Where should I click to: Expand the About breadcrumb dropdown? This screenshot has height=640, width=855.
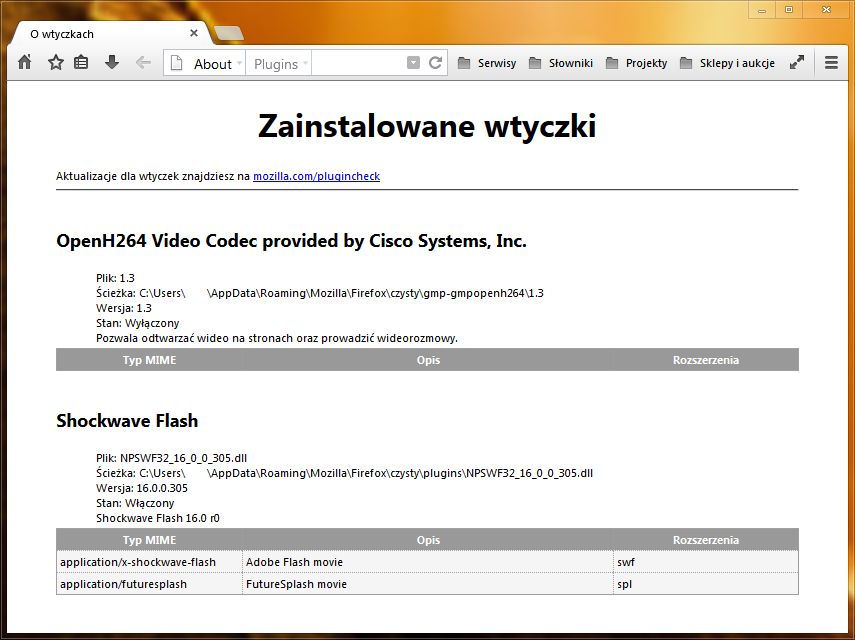point(239,64)
